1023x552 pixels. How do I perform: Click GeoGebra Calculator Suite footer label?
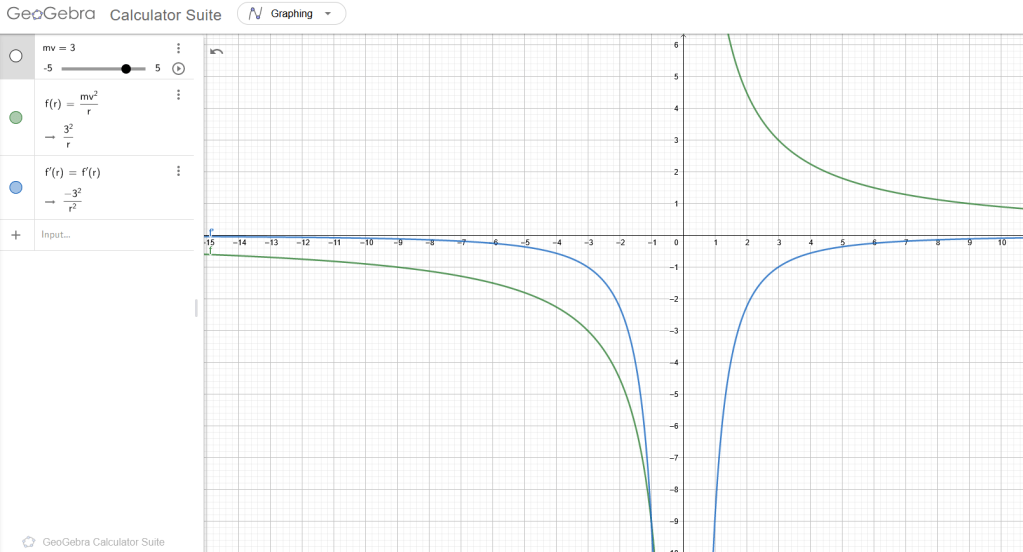(x=103, y=542)
